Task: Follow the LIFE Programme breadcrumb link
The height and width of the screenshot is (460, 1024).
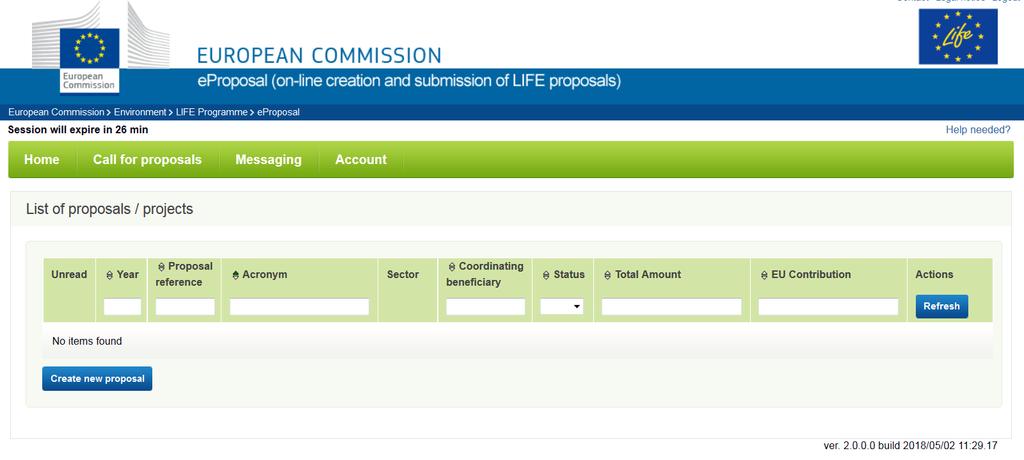Action: pos(212,112)
